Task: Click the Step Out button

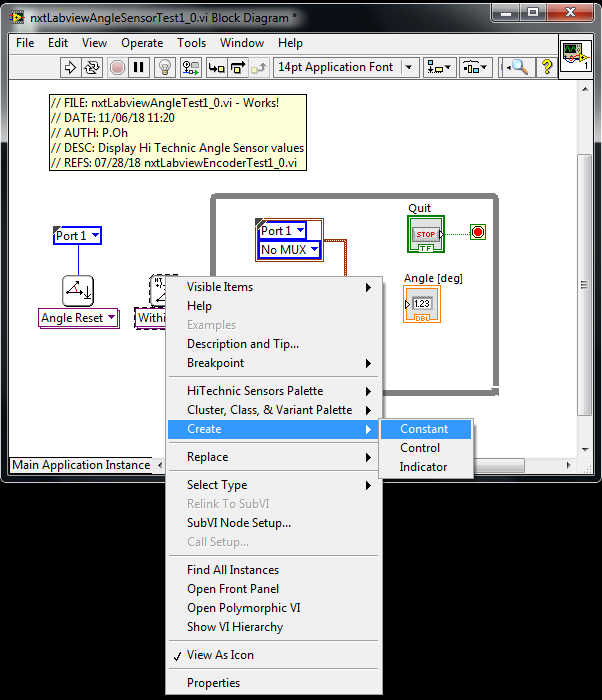Action: 259,67
